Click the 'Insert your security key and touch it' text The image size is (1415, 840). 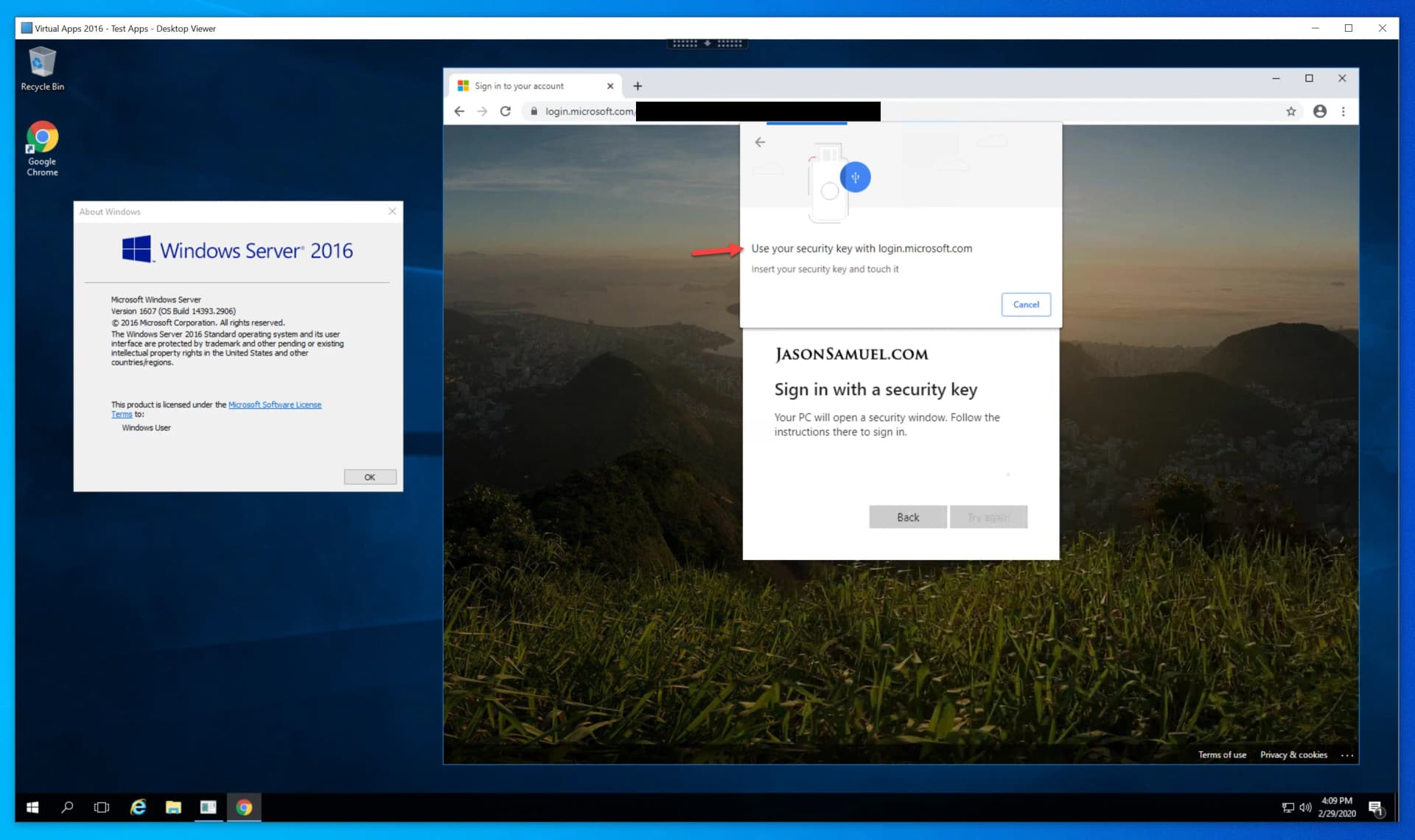[x=825, y=269]
